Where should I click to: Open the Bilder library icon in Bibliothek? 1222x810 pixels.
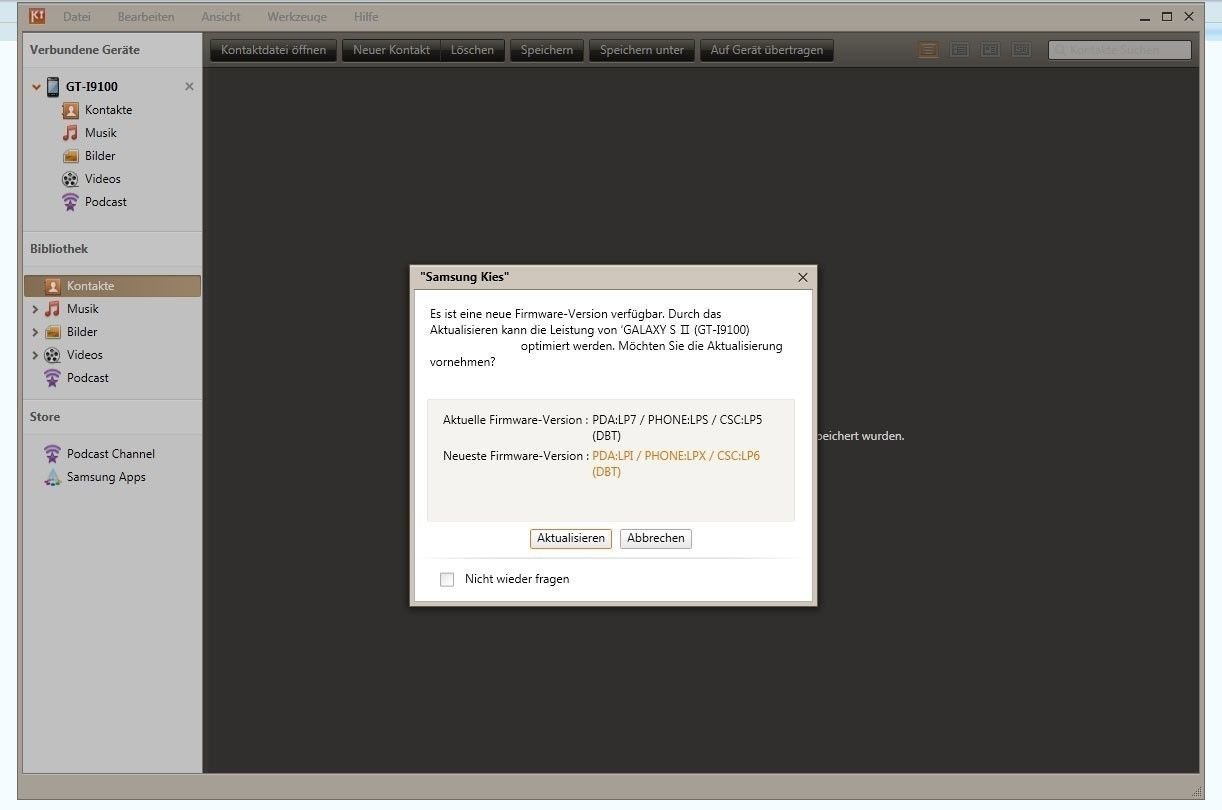[52, 332]
